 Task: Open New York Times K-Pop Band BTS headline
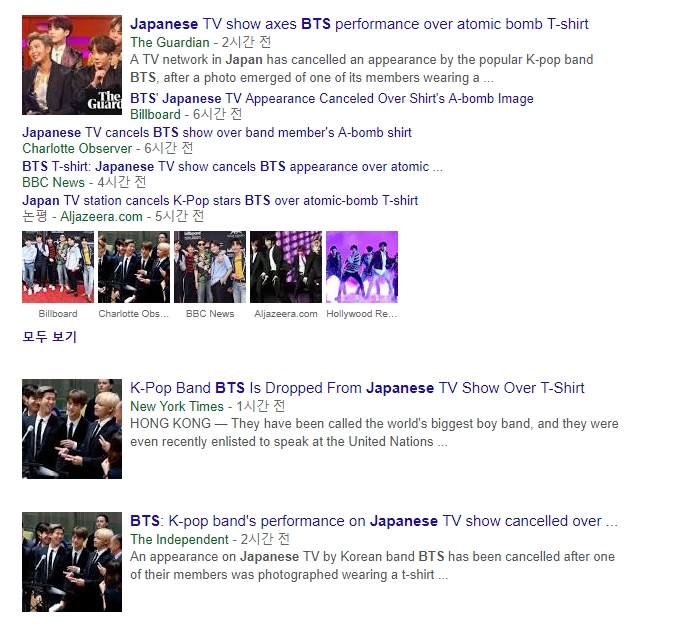pos(357,388)
